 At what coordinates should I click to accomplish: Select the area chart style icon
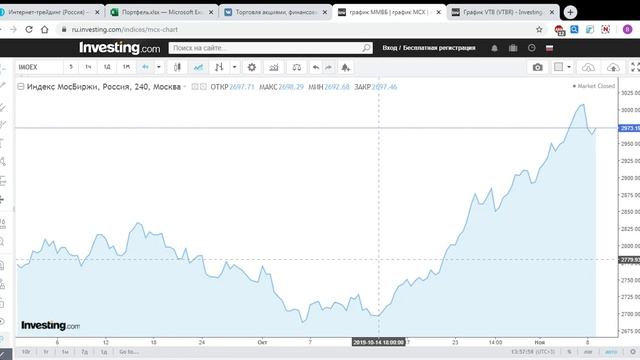198,67
